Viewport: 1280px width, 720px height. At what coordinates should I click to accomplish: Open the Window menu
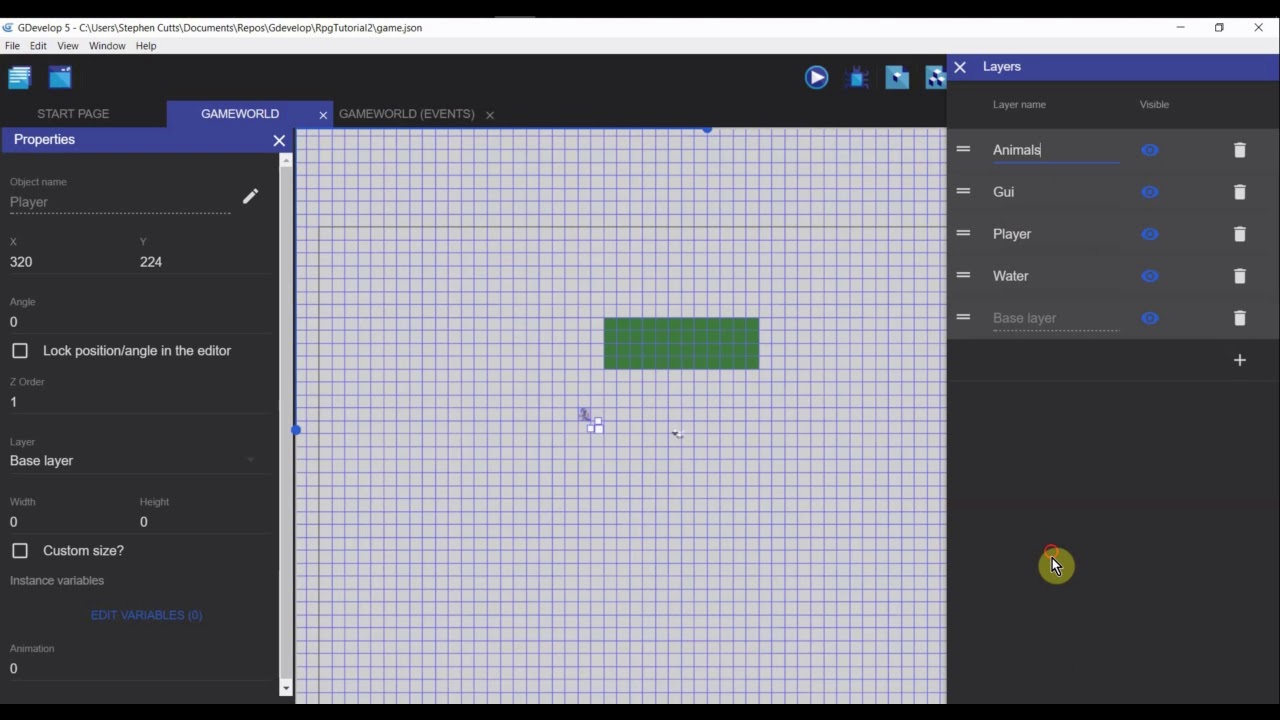(x=107, y=46)
